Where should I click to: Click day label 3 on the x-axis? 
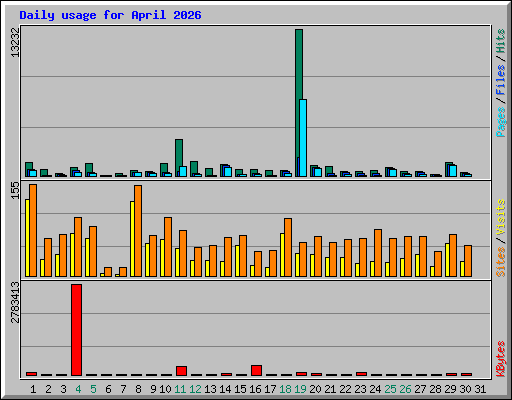pyautogui.click(x=63, y=389)
